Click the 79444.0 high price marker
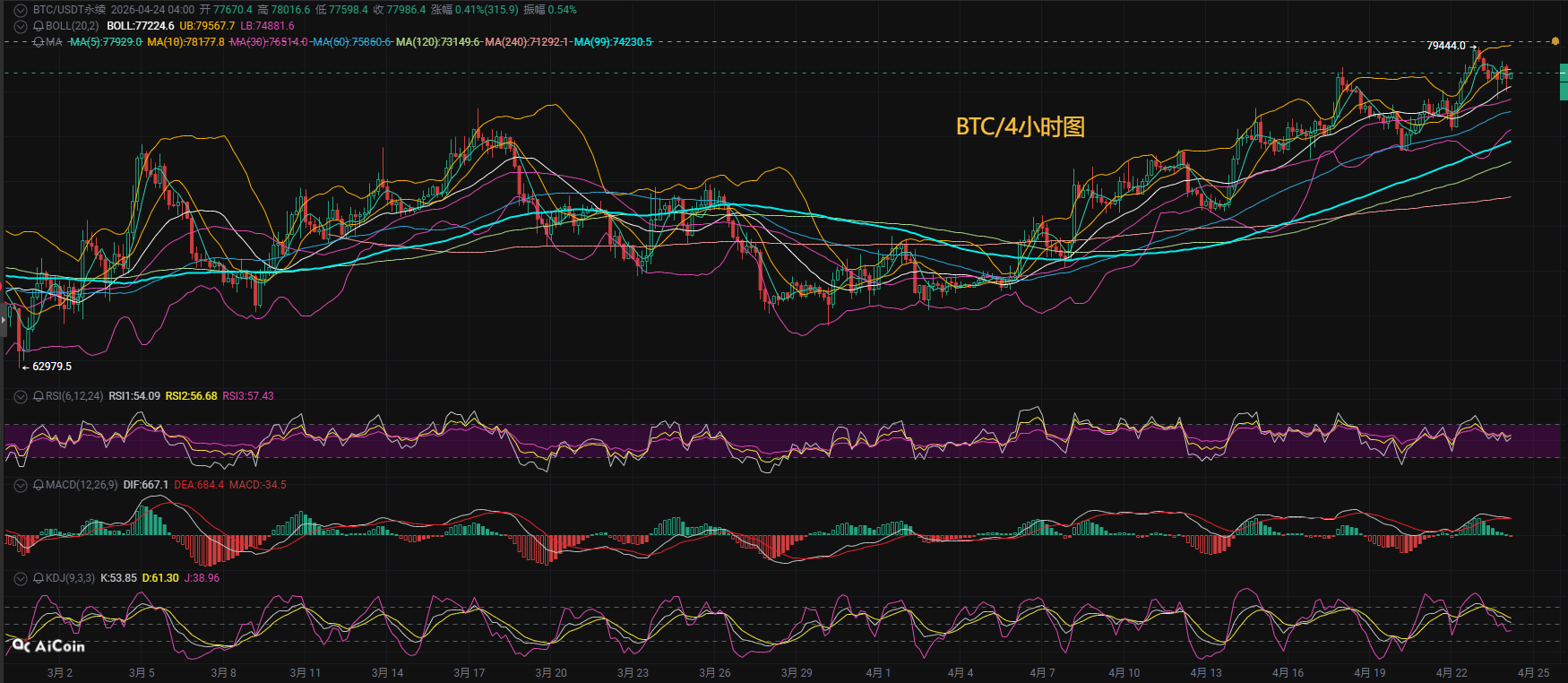The width and height of the screenshot is (1568, 683). [1446, 46]
